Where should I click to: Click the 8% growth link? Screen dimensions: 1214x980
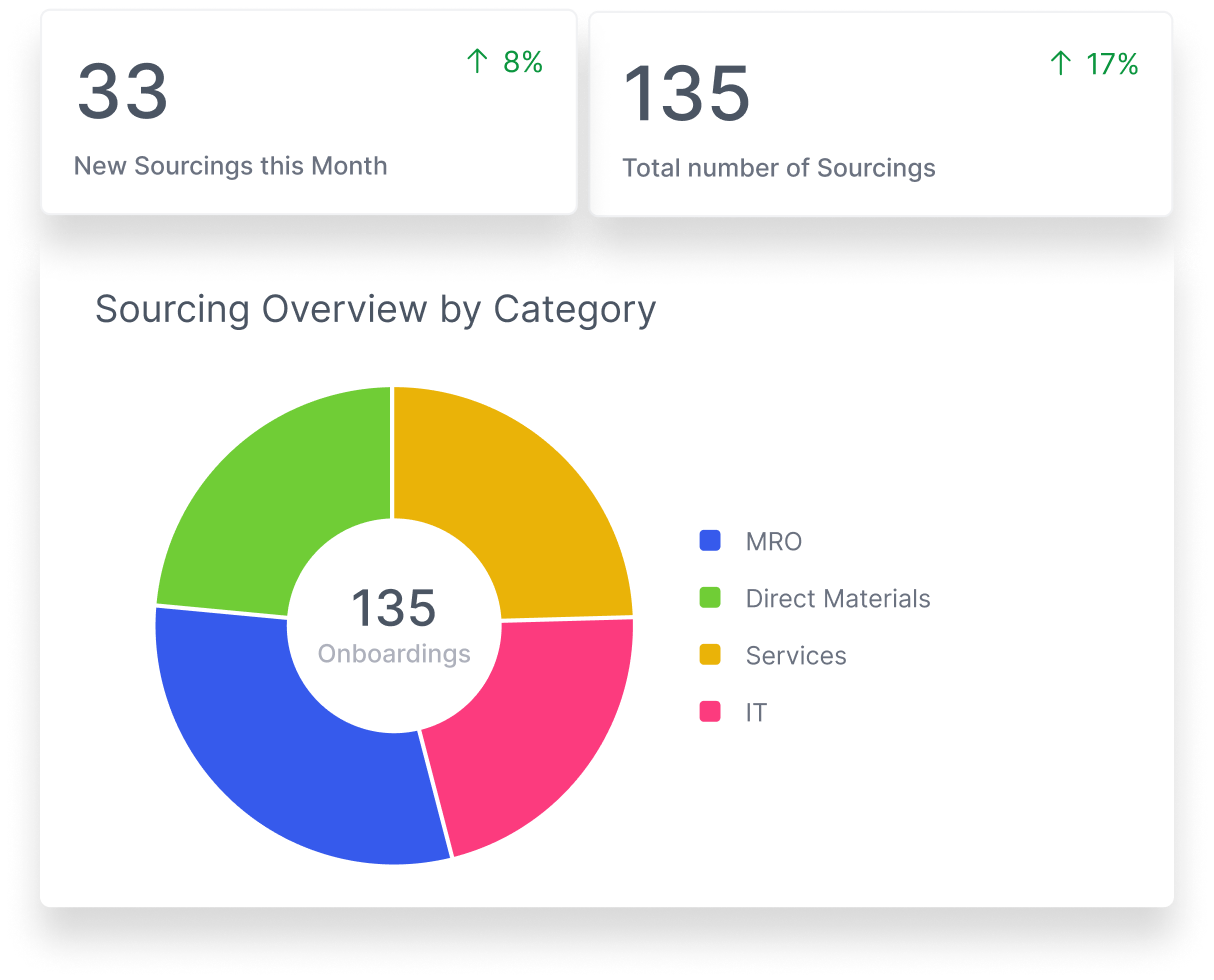coord(521,62)
